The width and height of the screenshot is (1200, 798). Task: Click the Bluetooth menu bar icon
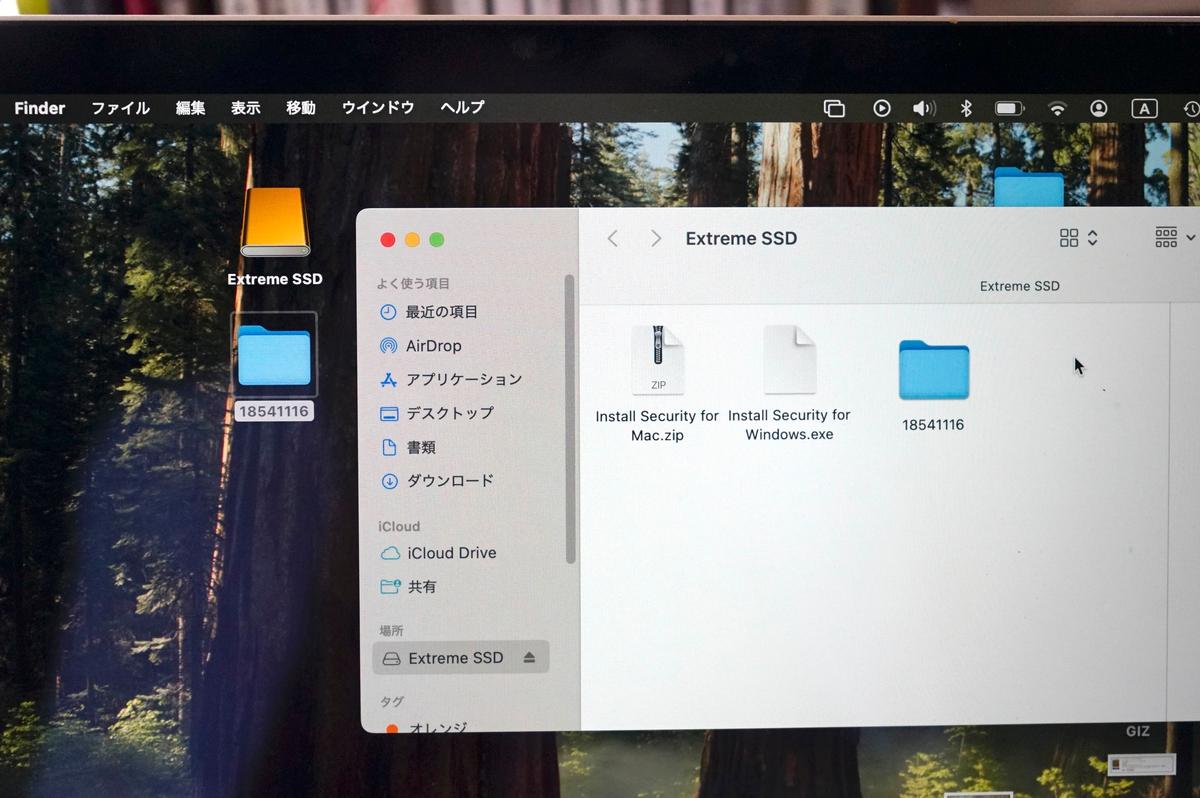[x=966, y=108]
